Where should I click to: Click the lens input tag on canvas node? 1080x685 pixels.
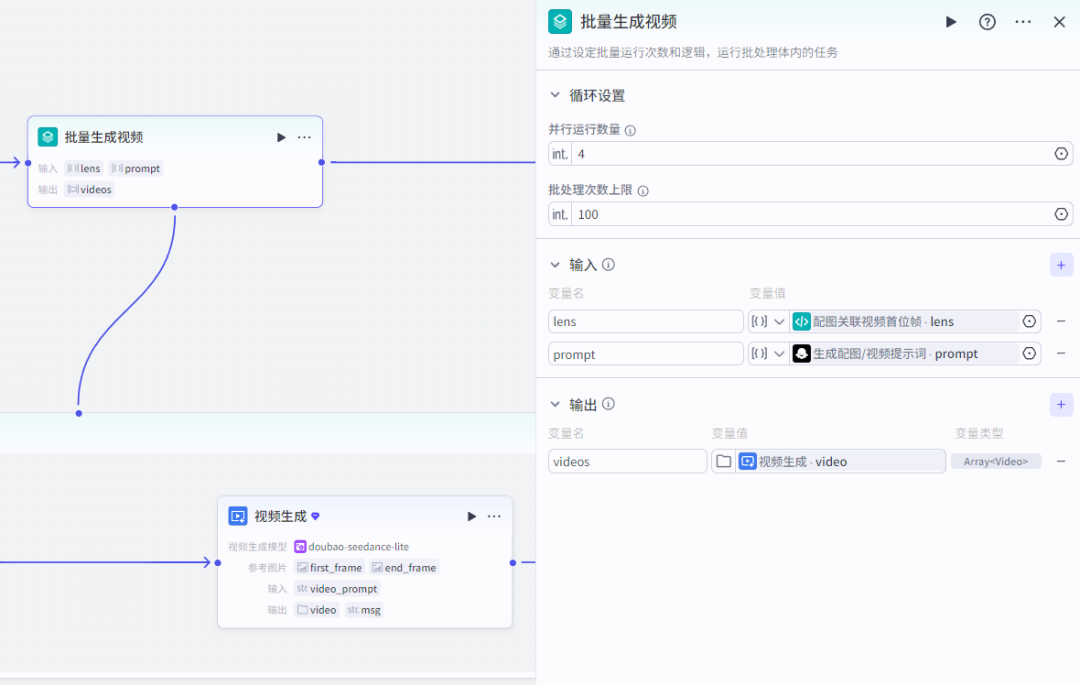tap(83, 169)
